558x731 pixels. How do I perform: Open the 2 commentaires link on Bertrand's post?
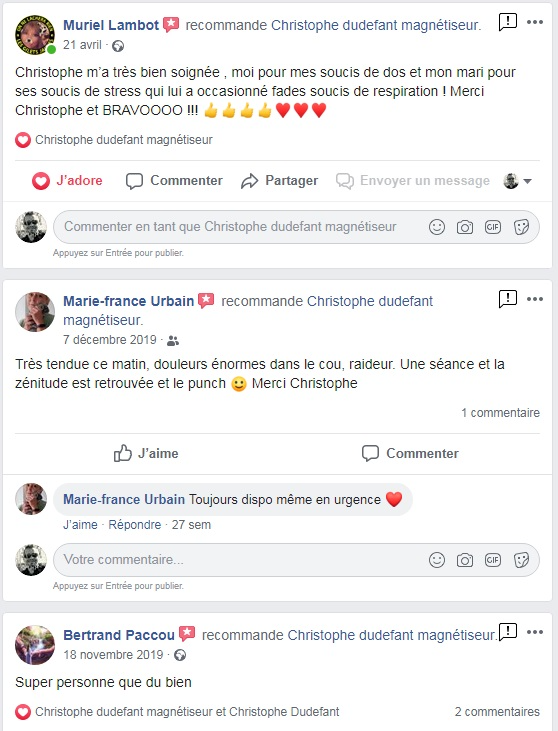click(497, 711)
